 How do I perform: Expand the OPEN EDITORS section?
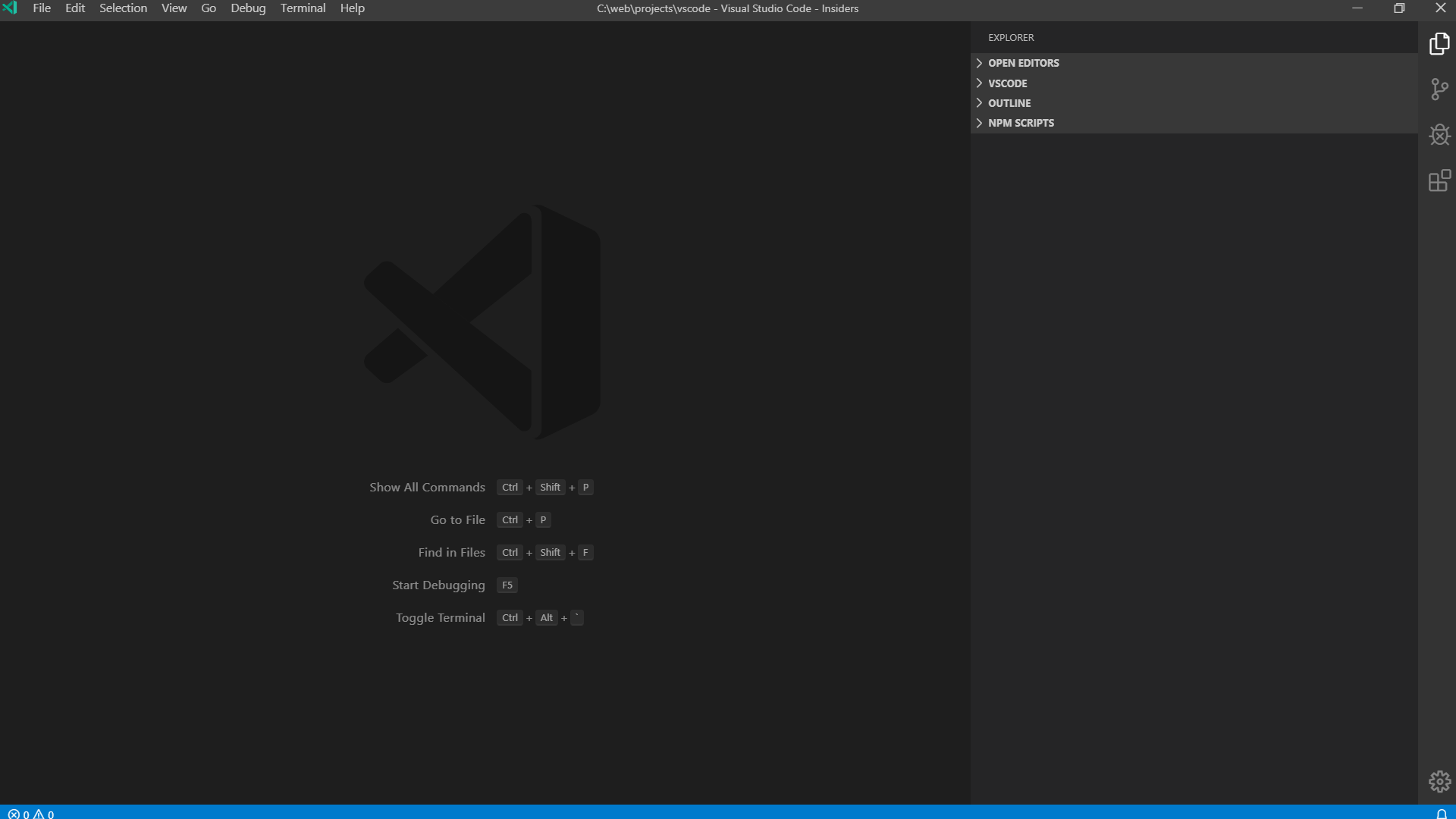tap(1022, 63)
